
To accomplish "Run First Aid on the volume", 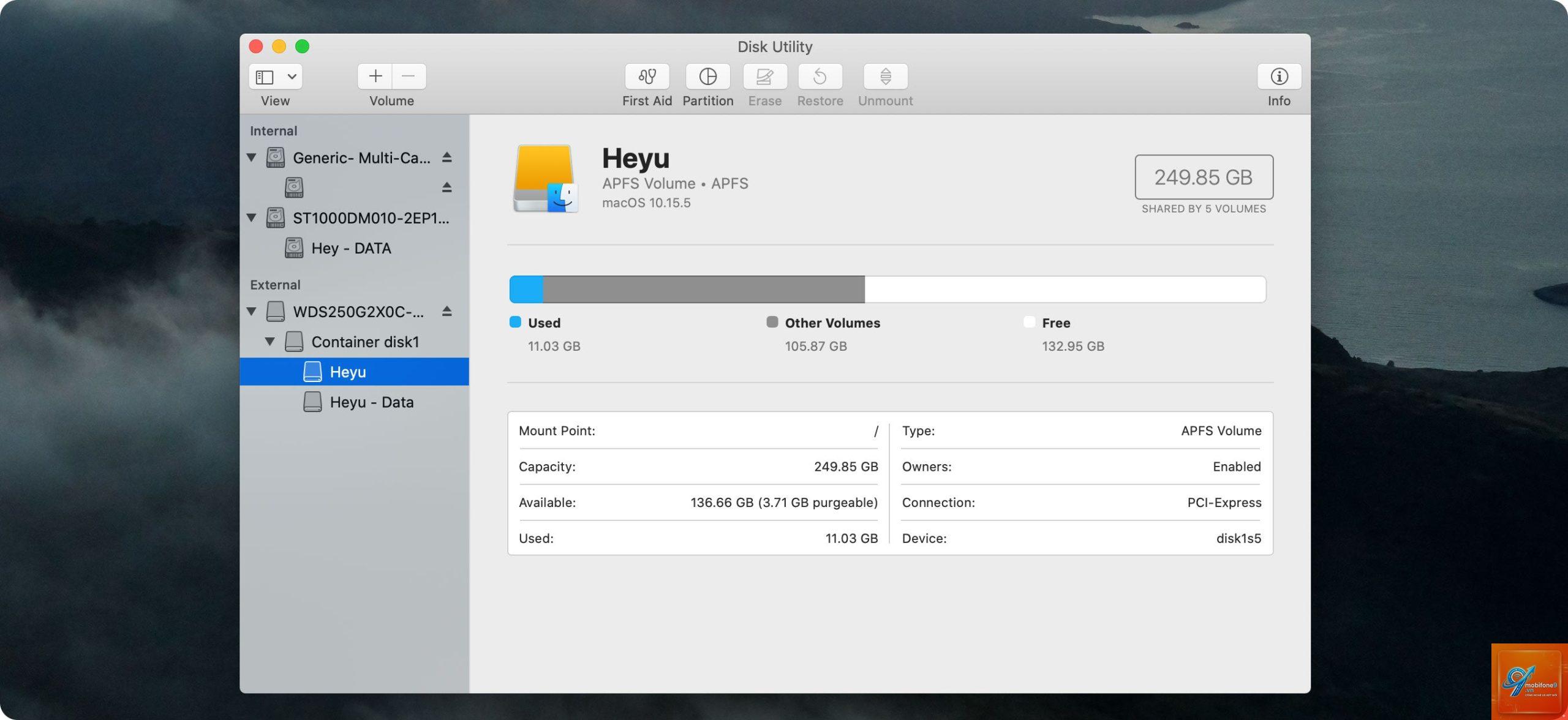I will point(647,77).
